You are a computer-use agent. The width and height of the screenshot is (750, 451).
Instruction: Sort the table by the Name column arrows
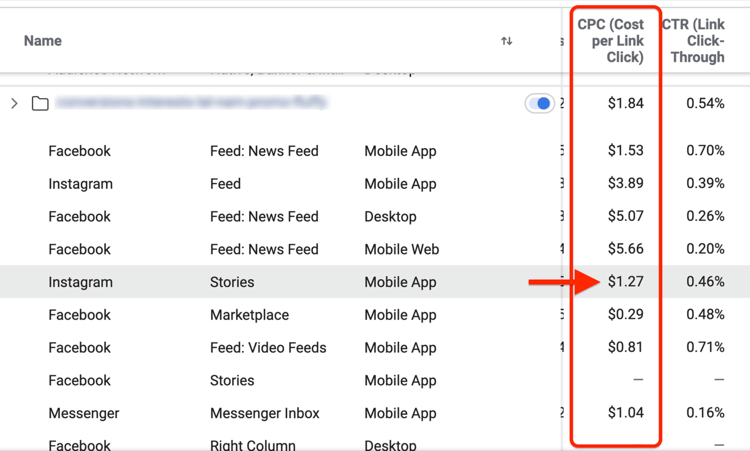(x=507, y=41)
